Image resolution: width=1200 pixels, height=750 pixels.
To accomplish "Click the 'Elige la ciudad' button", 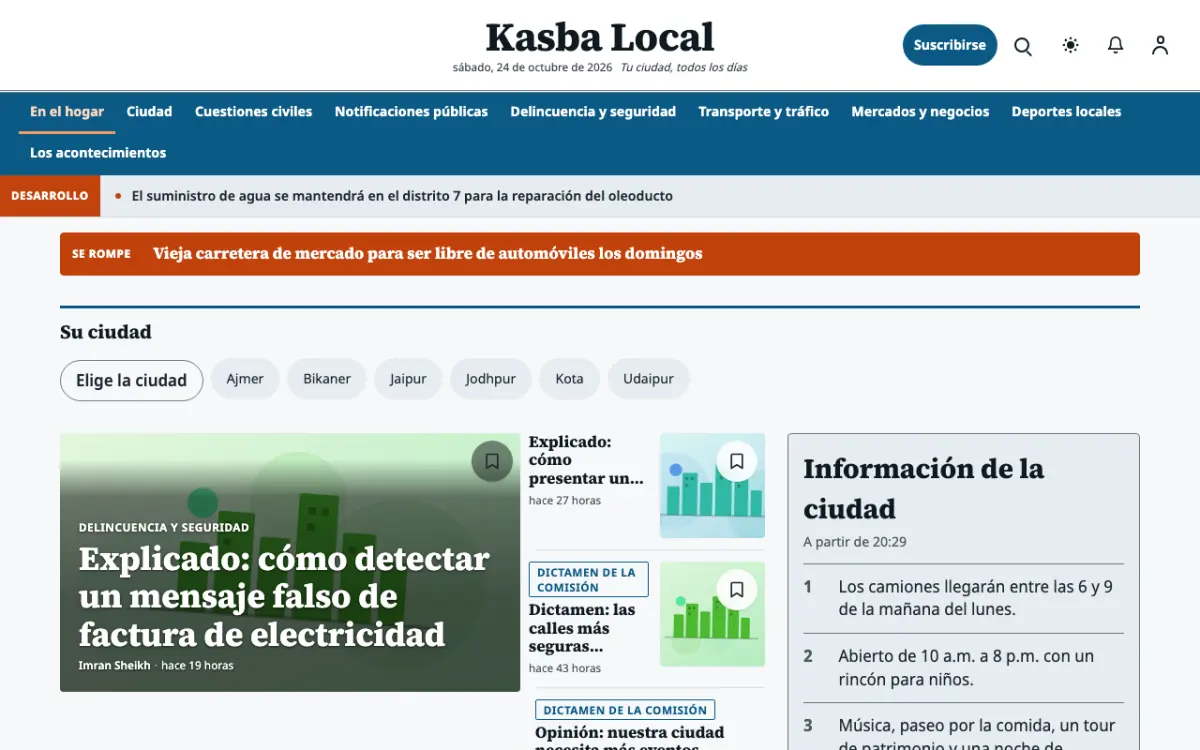I will click(x=132, y=380).
